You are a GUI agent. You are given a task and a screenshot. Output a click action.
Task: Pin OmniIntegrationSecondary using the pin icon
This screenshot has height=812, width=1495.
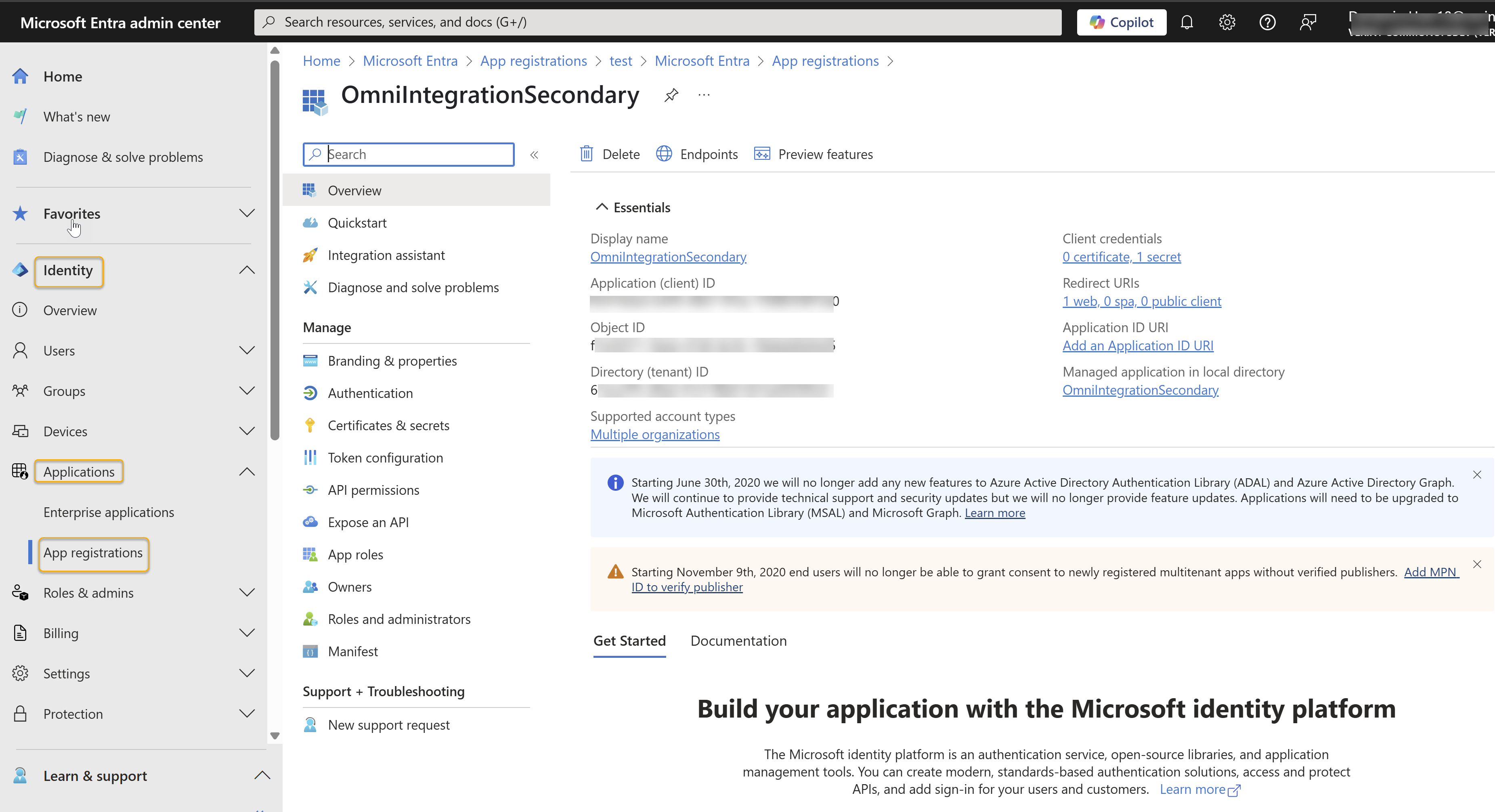click(x=671, y=94)
